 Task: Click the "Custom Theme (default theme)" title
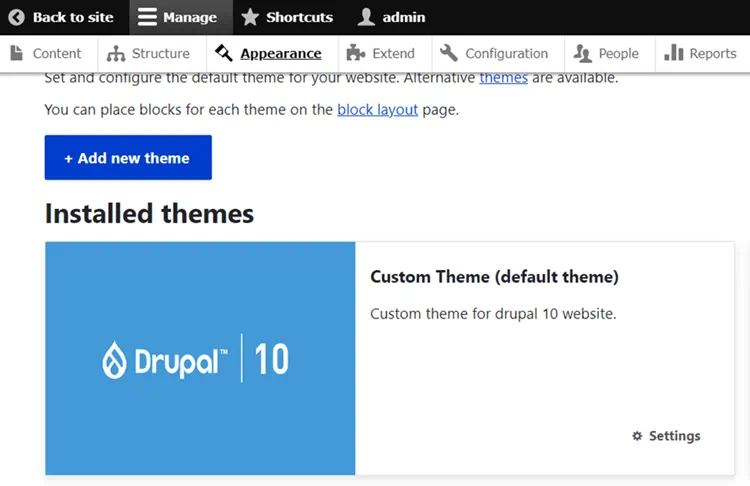494,276
